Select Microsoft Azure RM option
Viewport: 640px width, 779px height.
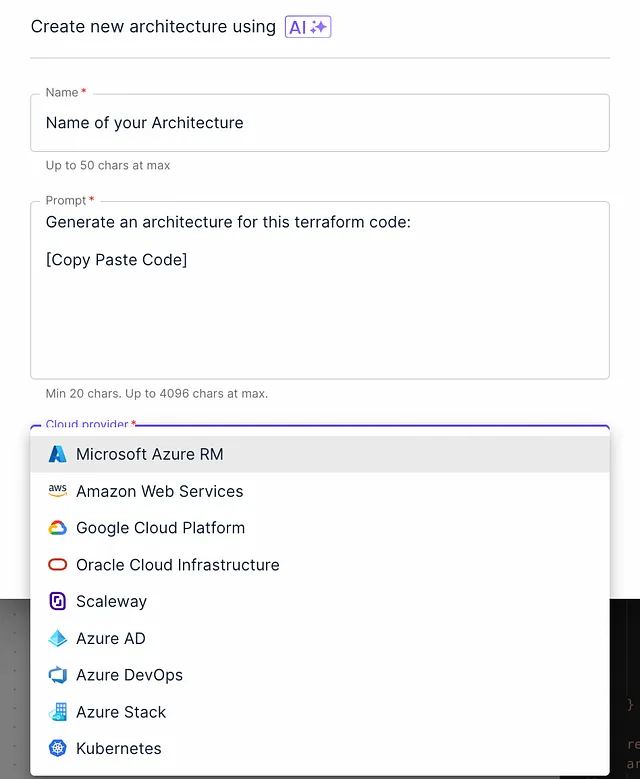pos(320,454)
